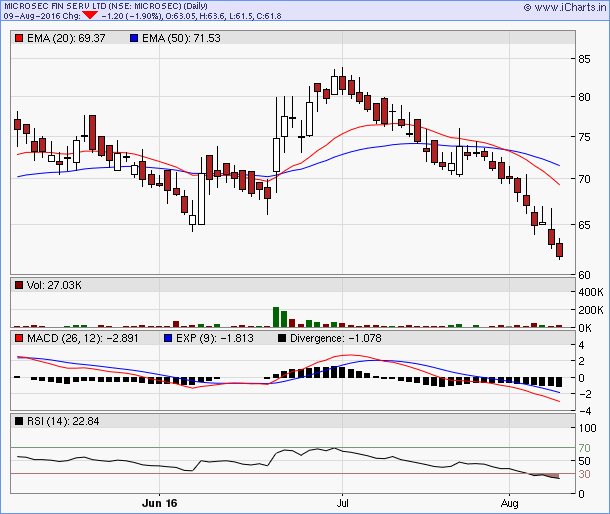The image size is (610, 514).
Task: Click the MICROSEC FIN SERV LTD chart title
Action: (x=105, y=6)
